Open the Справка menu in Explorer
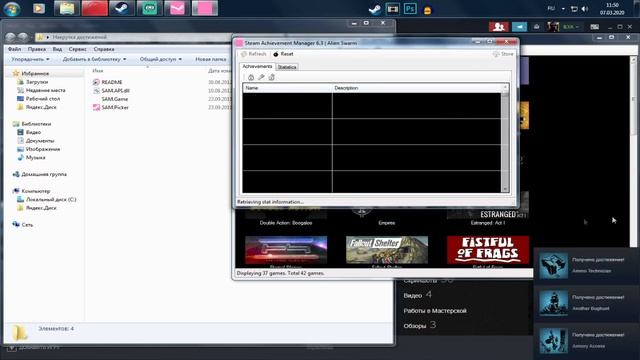The height and width of the screenshot is (360, 640). 104,49
